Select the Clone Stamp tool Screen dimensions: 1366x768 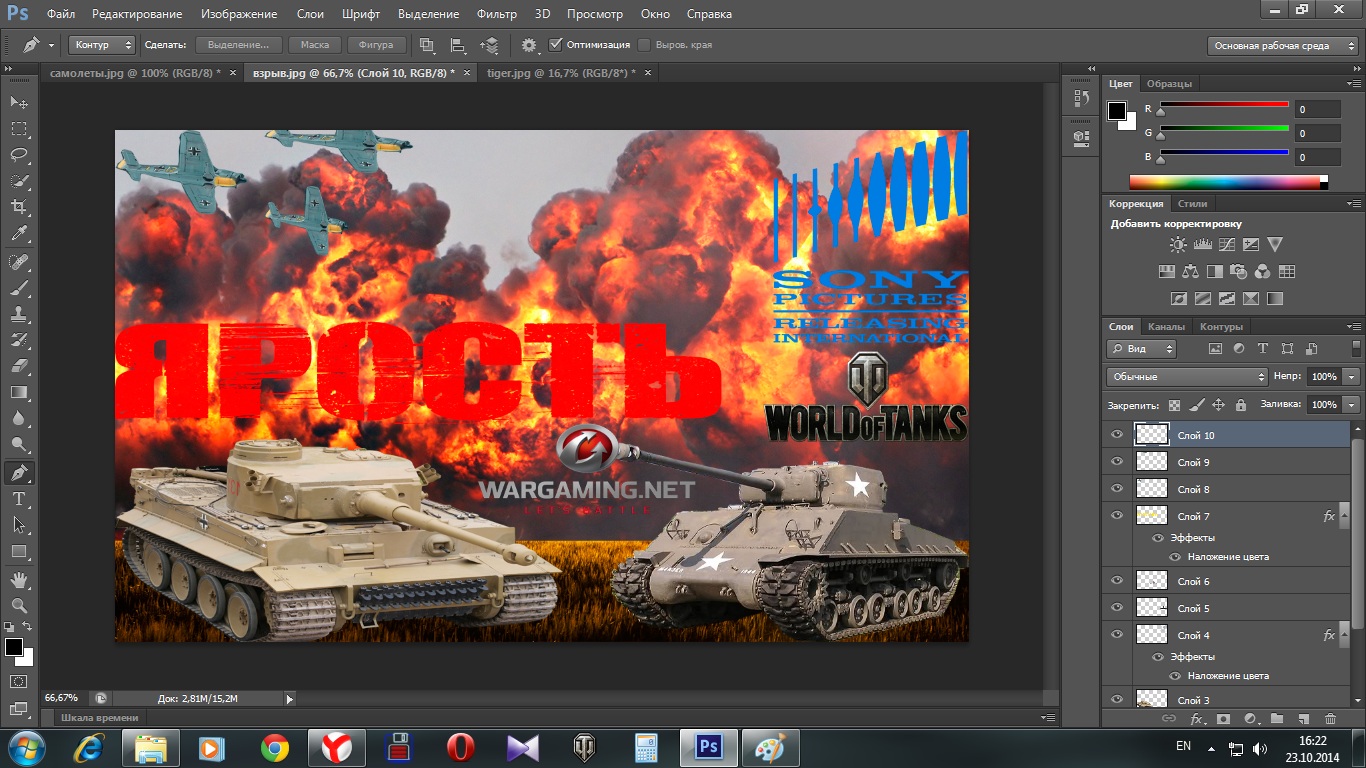[18, 314]
